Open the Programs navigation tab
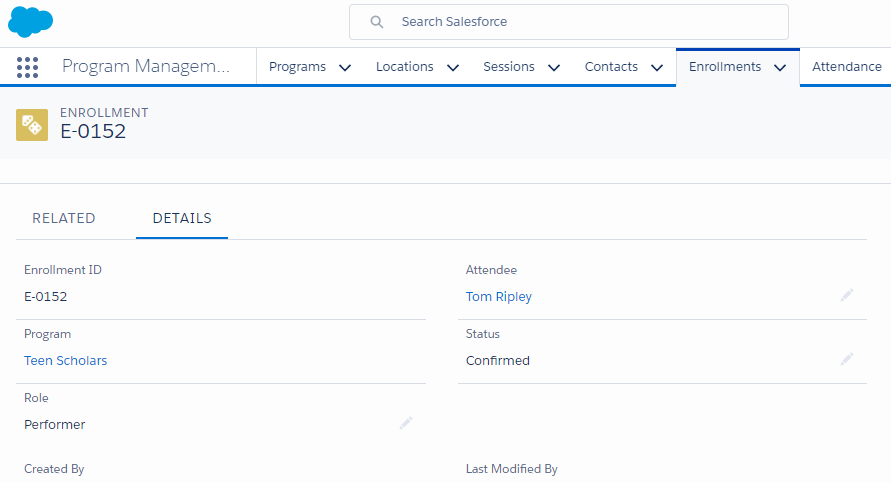891x483 pixels. tap(297, 66)
